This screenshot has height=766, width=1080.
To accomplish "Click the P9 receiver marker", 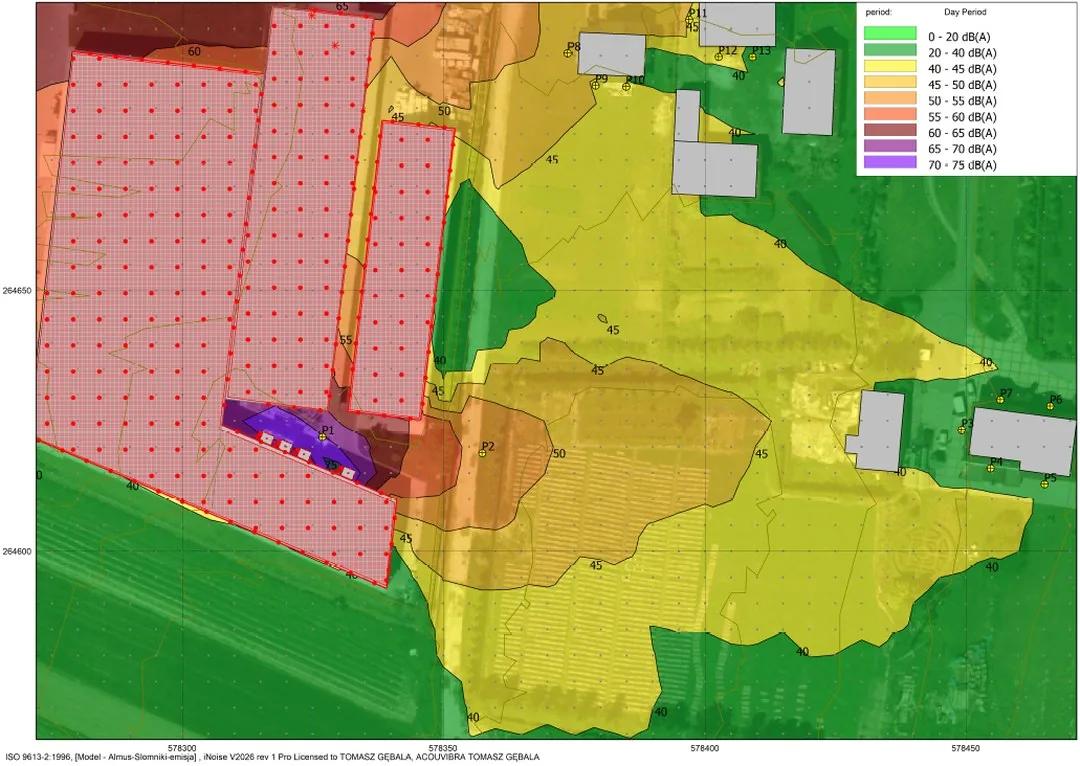I will 596,85.
